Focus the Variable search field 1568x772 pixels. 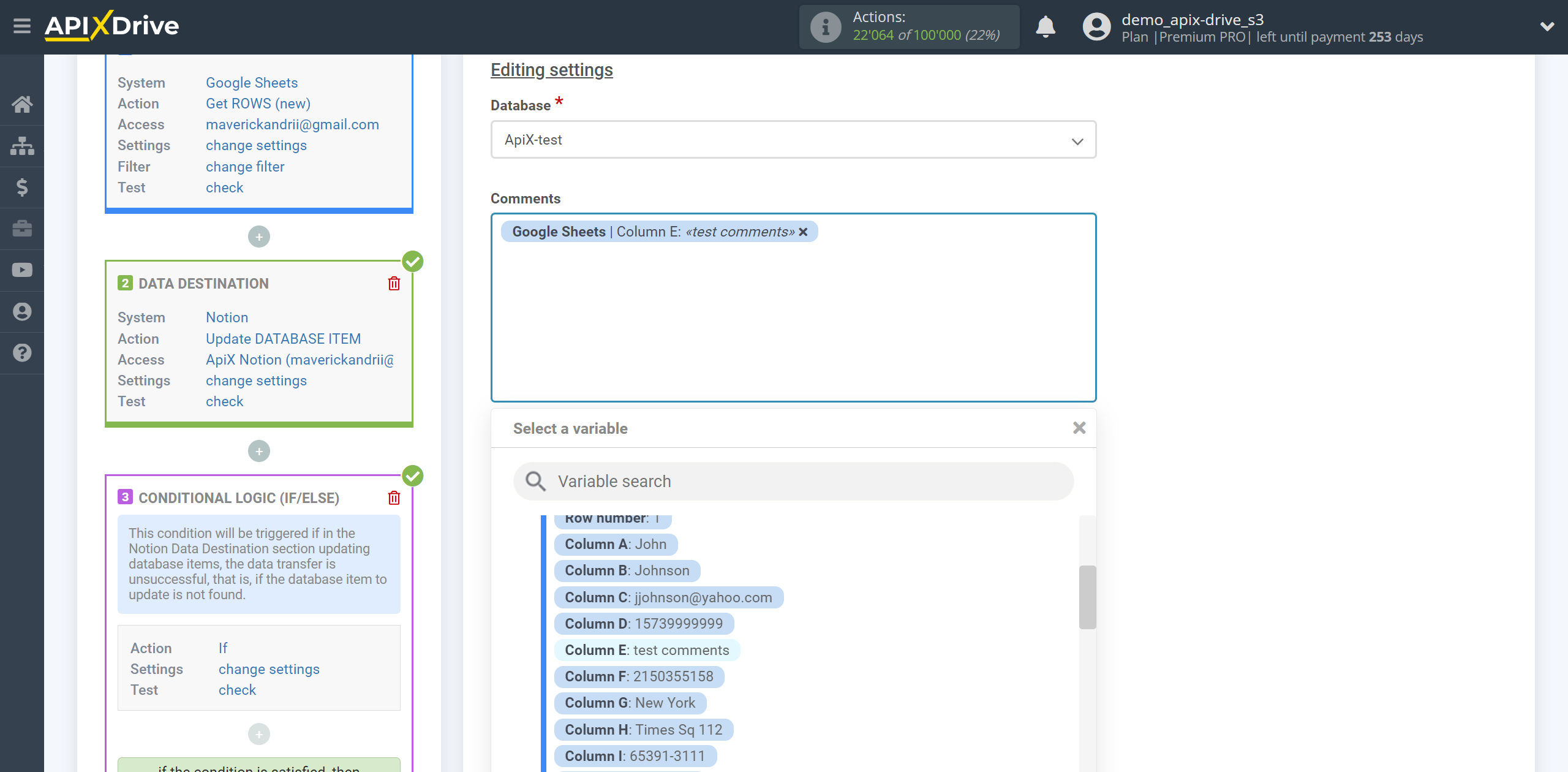pos(793,481)
